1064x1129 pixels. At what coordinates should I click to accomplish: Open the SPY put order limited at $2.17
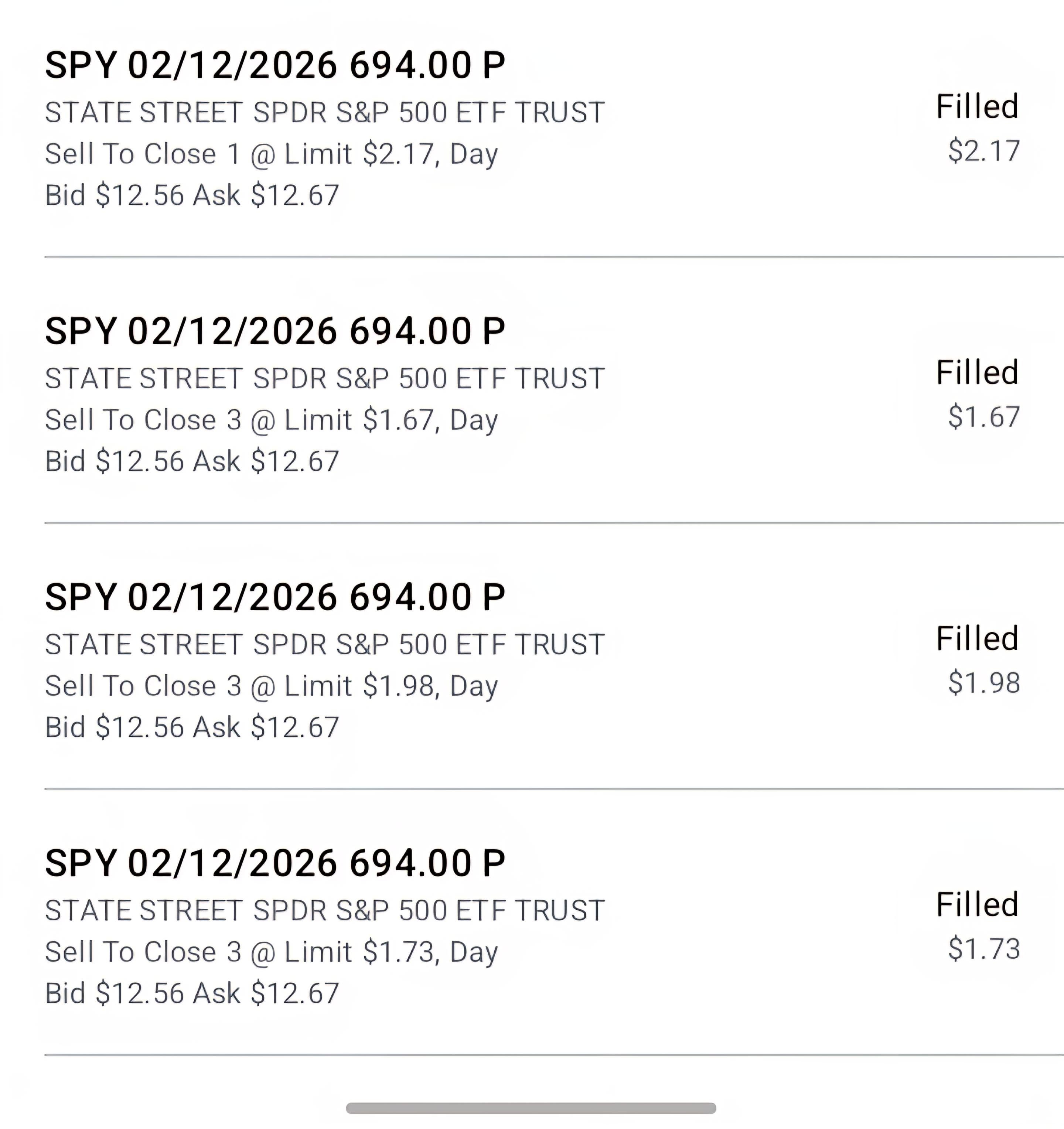[275, 65]
